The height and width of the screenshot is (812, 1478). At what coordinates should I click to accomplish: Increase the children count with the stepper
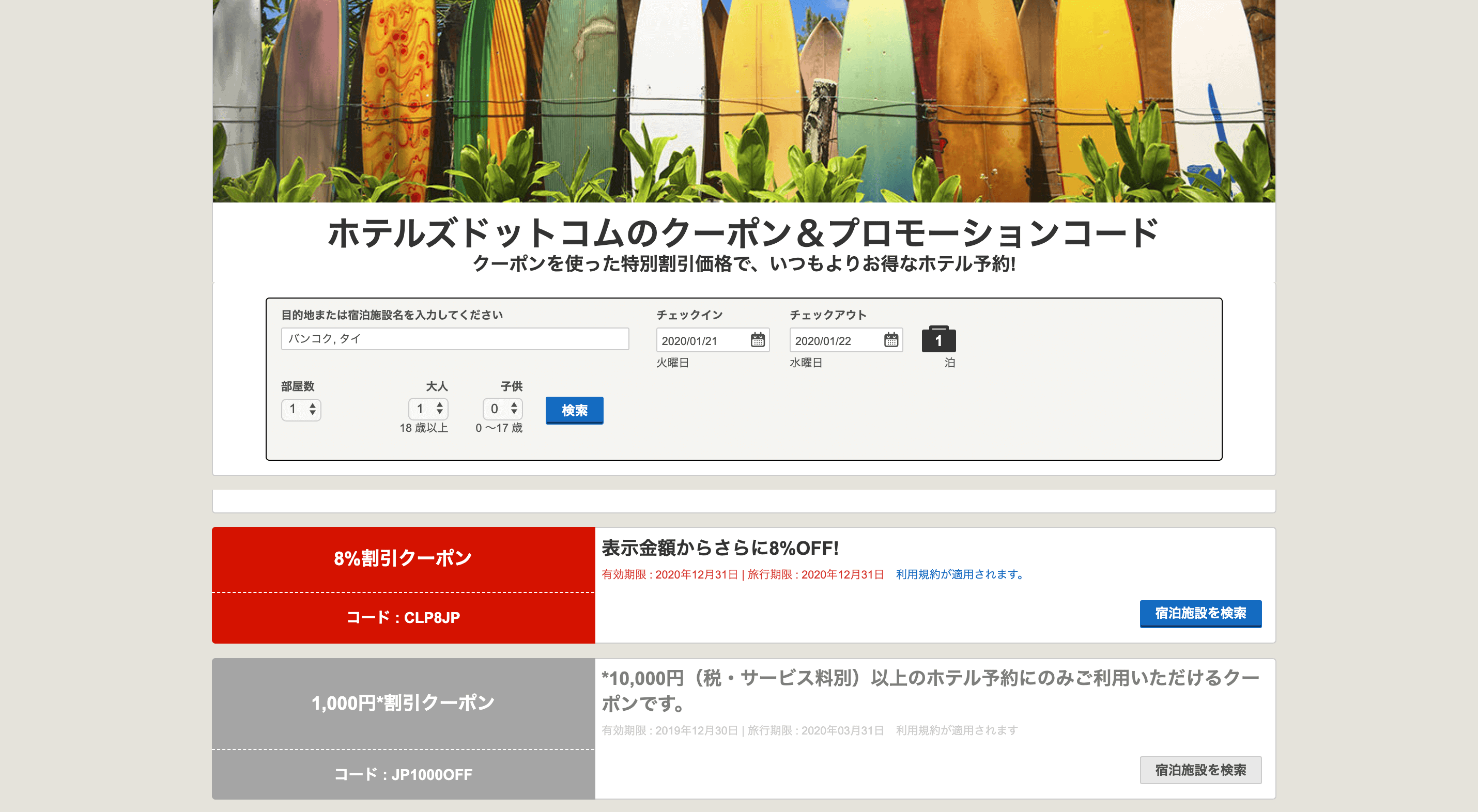pos(516,406)
